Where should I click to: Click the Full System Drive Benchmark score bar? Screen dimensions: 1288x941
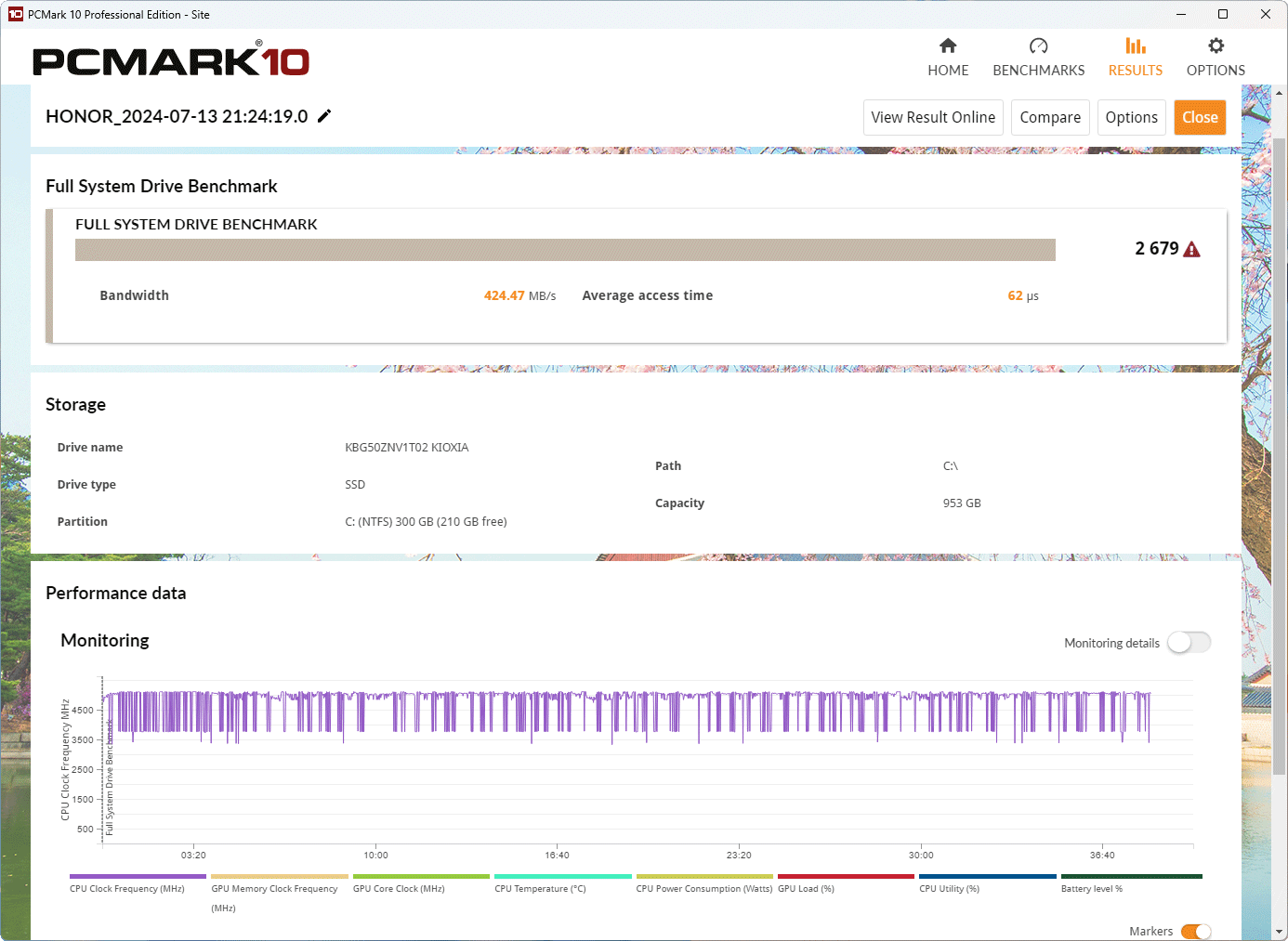pos(565,250)
